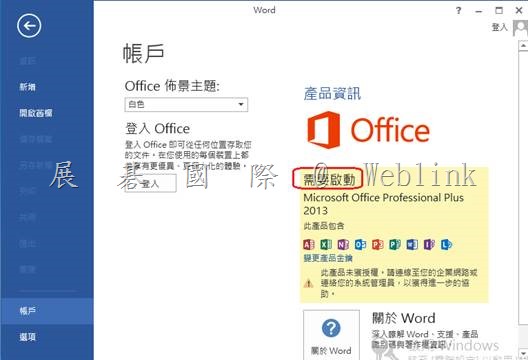Open 選項 from the sidebar
The height and width of the screenshot is (360, 528).
point(28,337)
